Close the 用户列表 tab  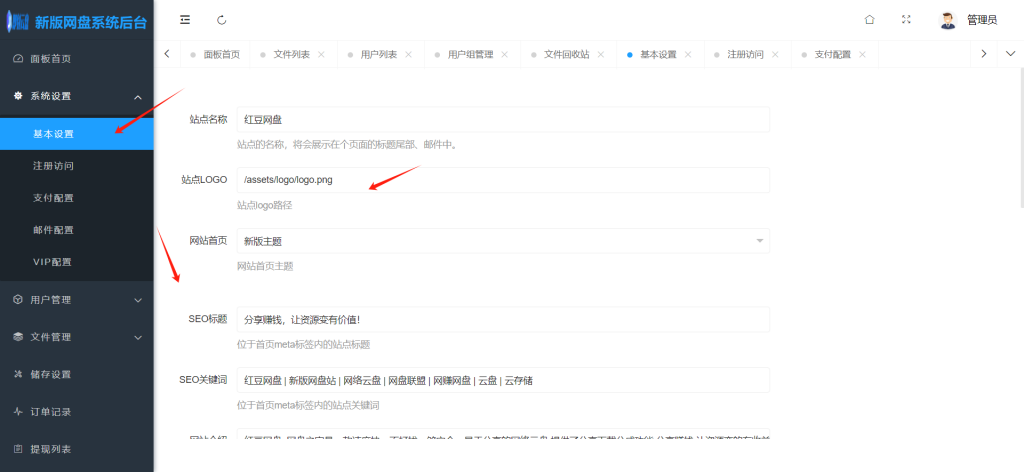pos(408,54)
